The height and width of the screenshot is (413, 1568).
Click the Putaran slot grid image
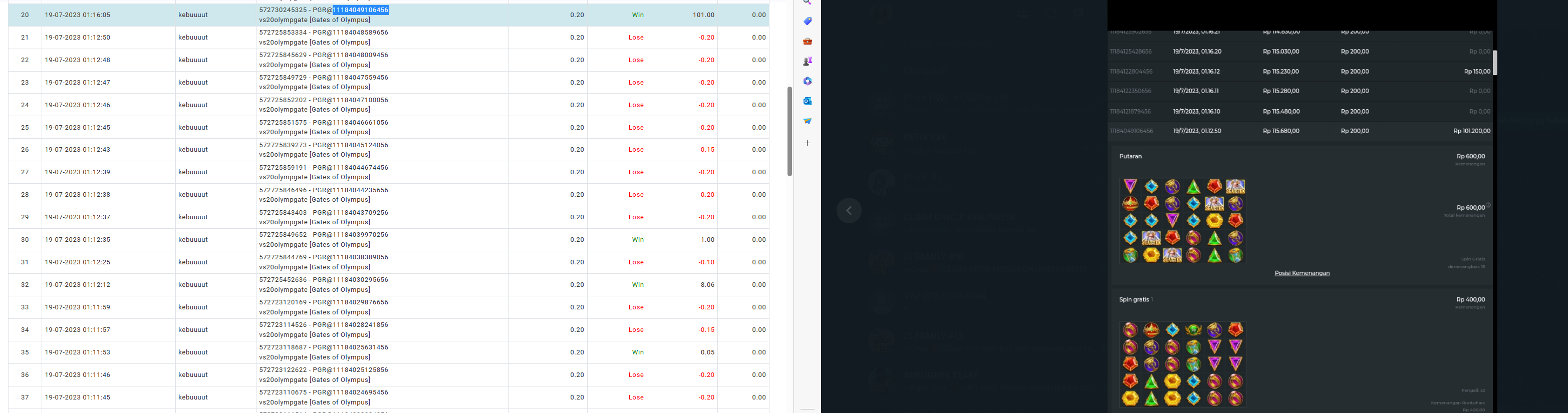[1183, 221]
